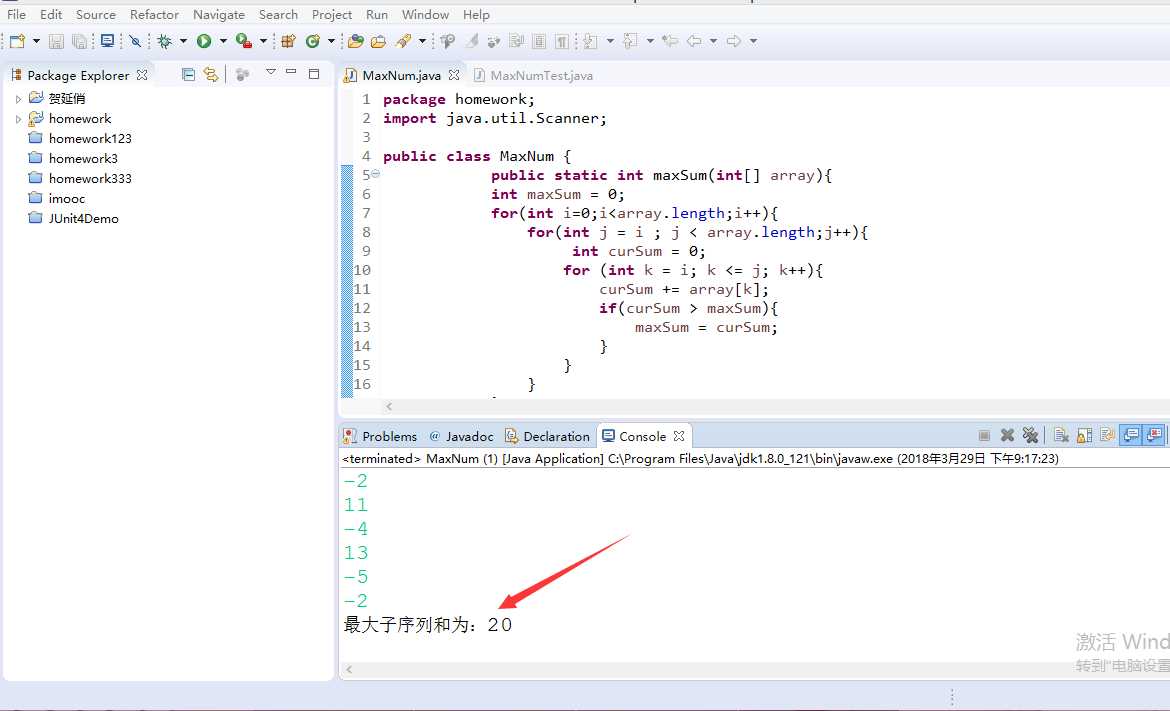
Task: Open the Navigate menu
Action: [x=219, y=14]
